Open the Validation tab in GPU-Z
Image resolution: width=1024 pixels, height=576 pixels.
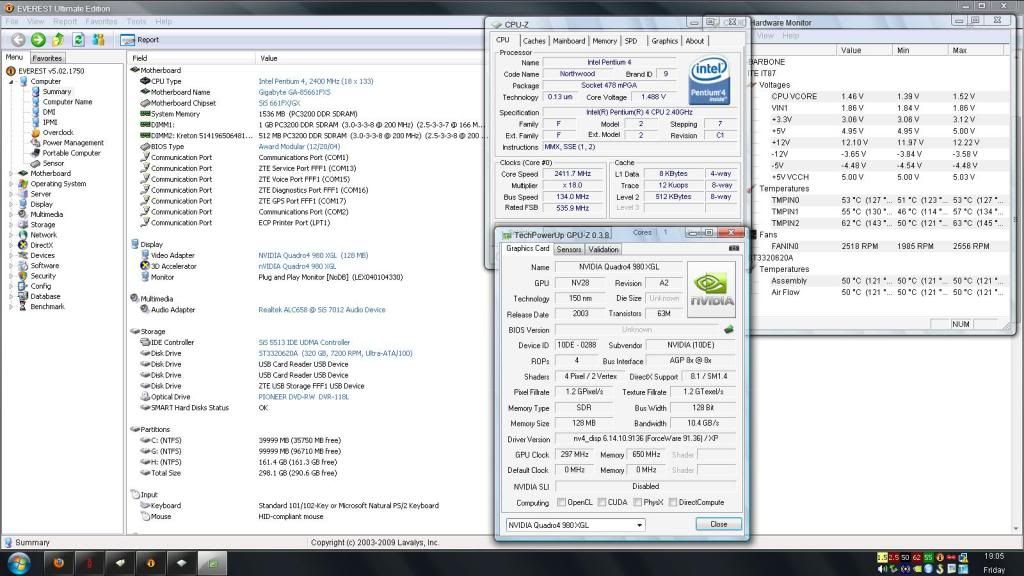point(603,249)
